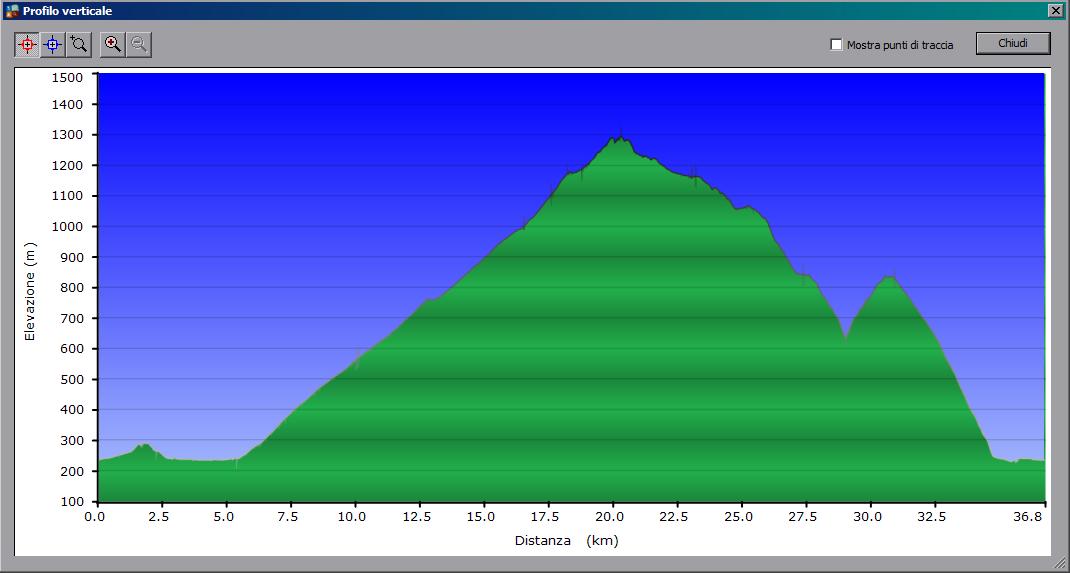Click the 1500 elevation axis value
The width and height of the screenshot is (1070, 573).
68,77
